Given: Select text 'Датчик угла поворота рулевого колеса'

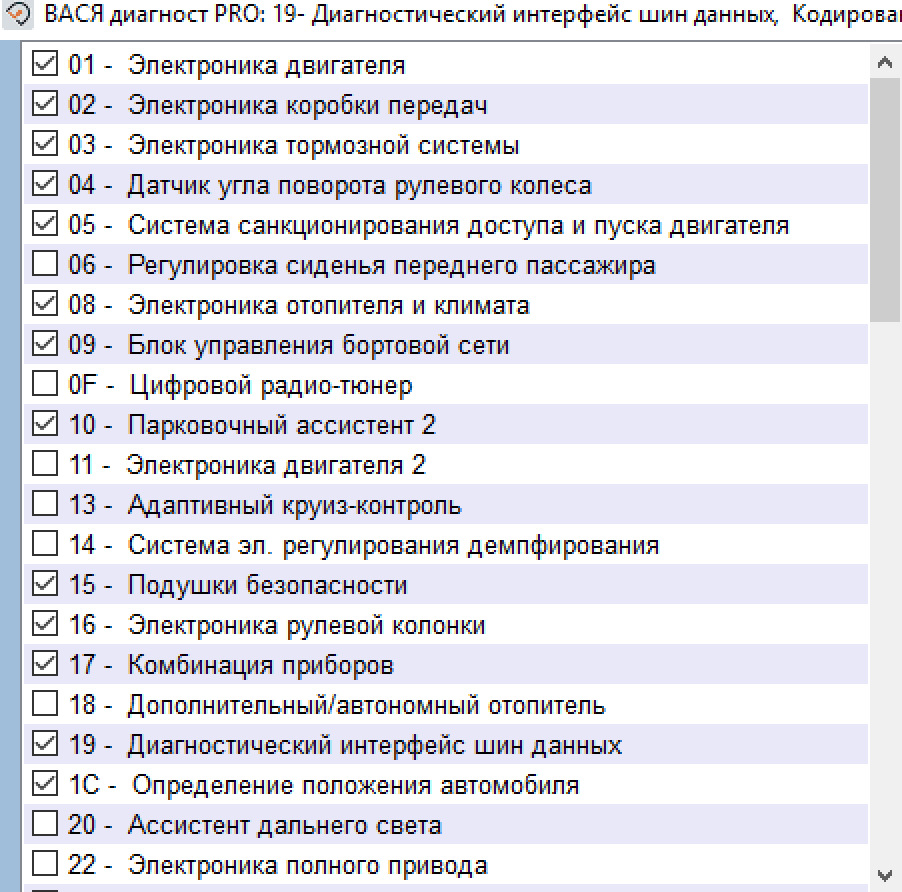Looking at the screenshot, I should click(x=360, y=185).
